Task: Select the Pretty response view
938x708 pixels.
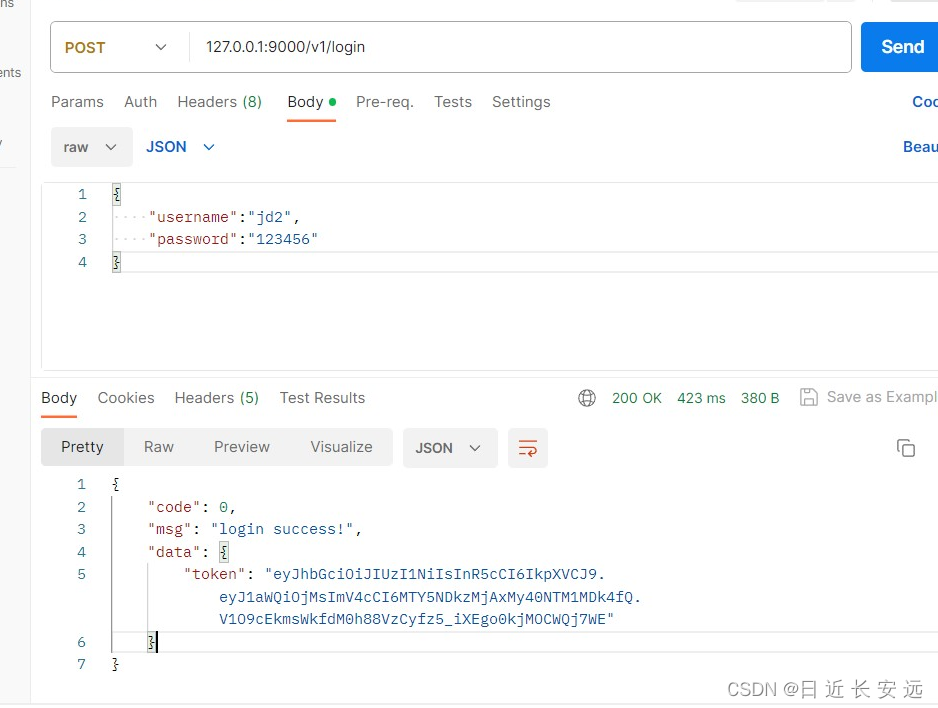Action: tap(83, 447)
